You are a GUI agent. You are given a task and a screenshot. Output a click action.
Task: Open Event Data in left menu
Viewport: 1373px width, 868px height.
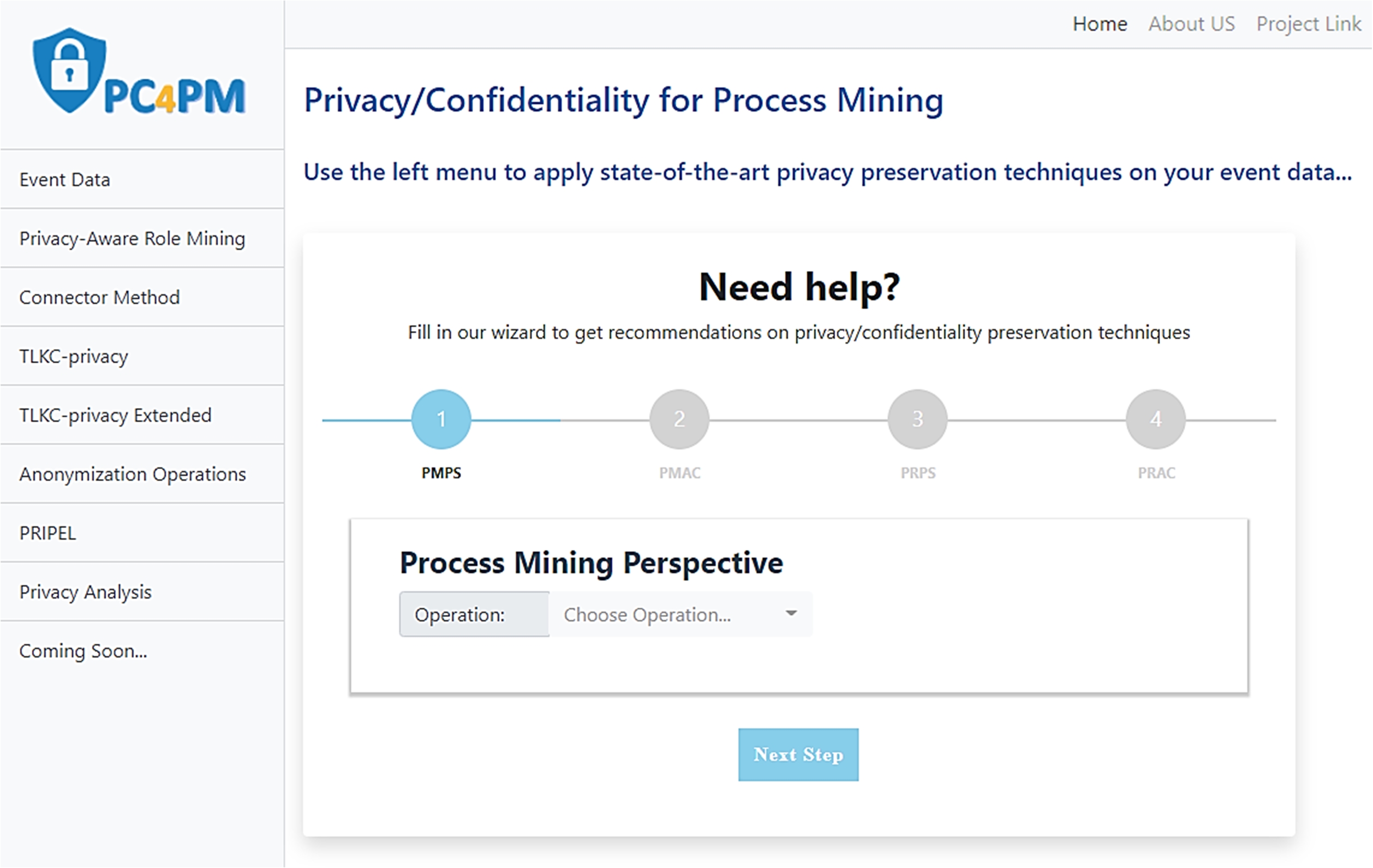click(64, 179)
